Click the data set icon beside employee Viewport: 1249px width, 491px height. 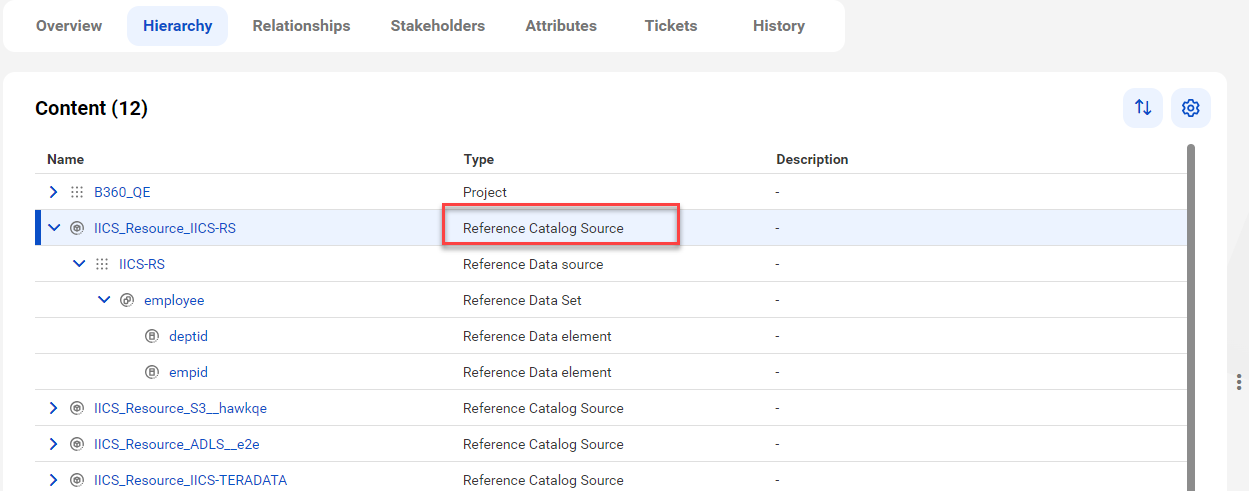coord(127,300)
